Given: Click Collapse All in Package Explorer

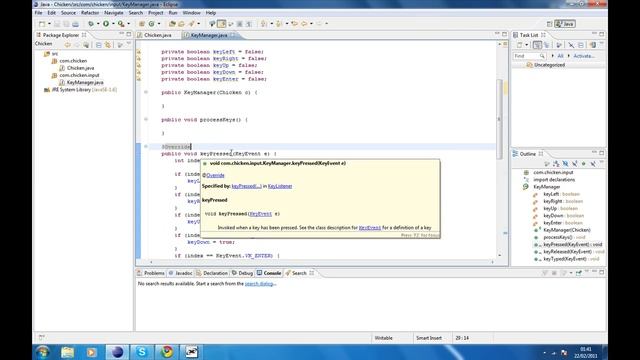Looking at the screenshot, I should (98, 45).
